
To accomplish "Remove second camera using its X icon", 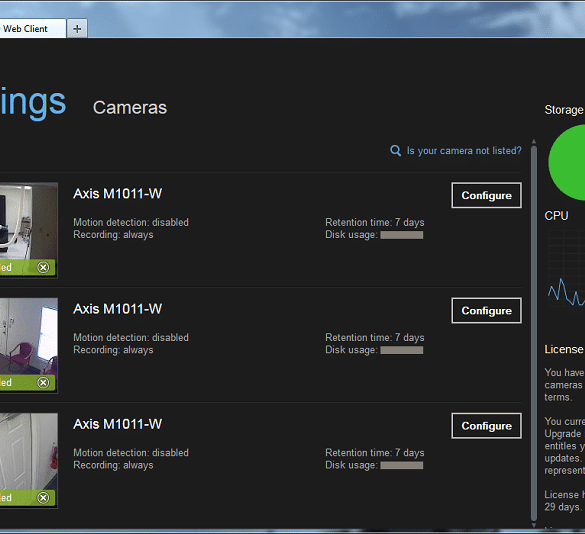I will (x=43, y=382).
